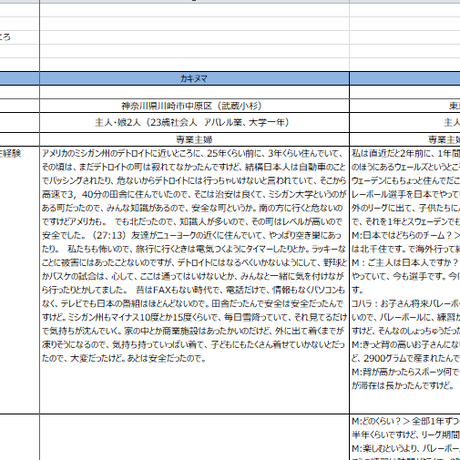Click the topmost empty cell in the middle column
Screen dimensions: 460x460
194,10
